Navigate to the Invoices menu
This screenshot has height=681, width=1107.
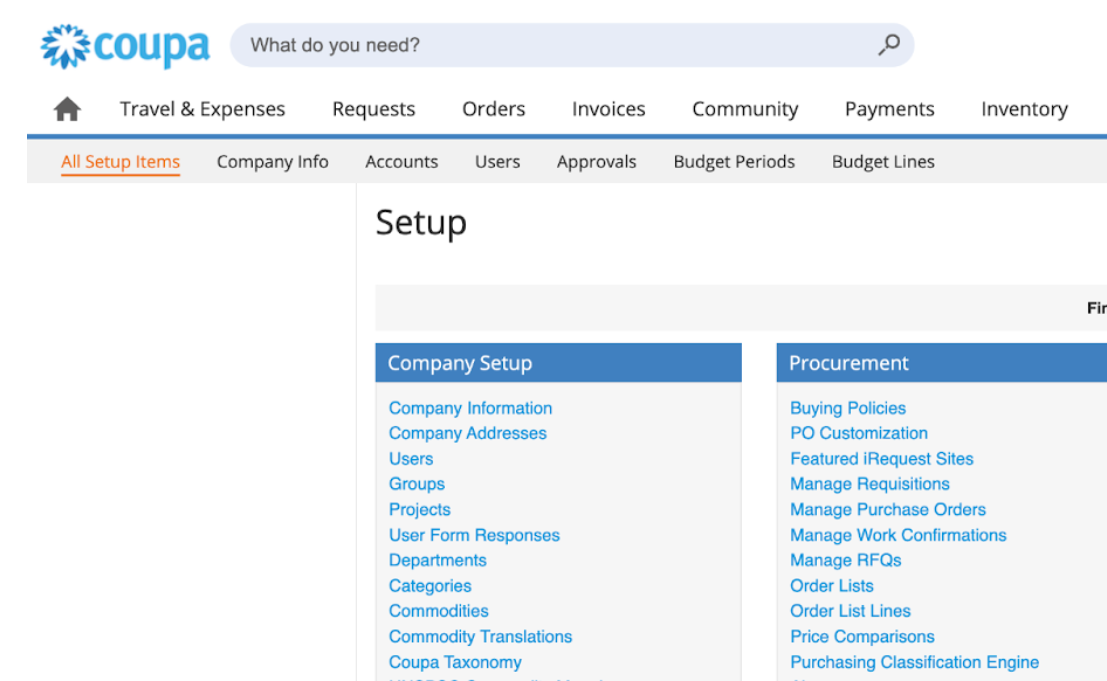point(608,109)
